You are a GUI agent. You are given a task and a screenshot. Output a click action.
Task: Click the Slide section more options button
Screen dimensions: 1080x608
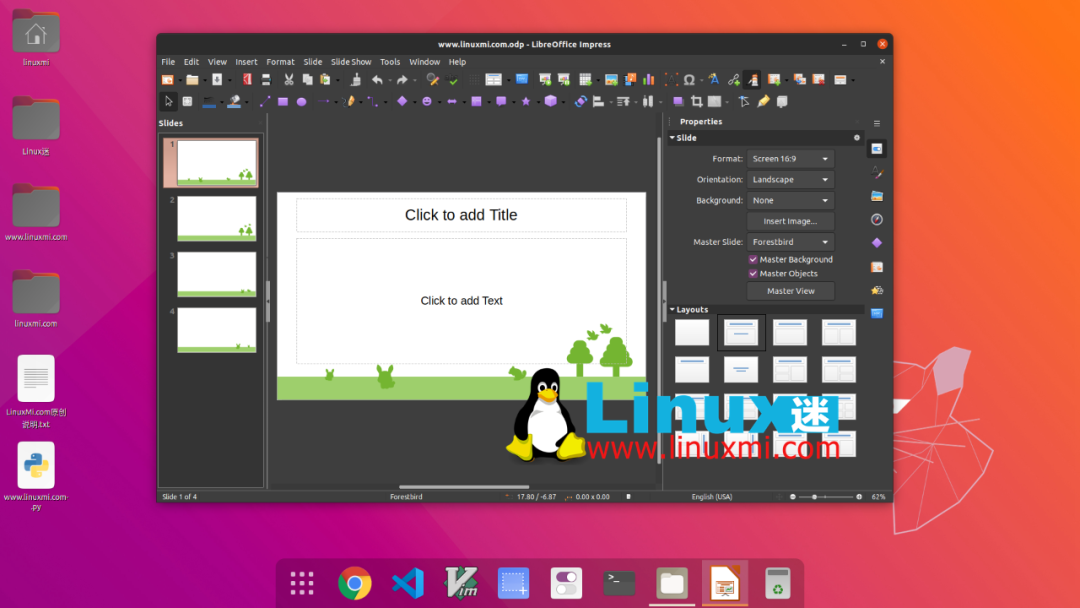(x=857, y=138)
